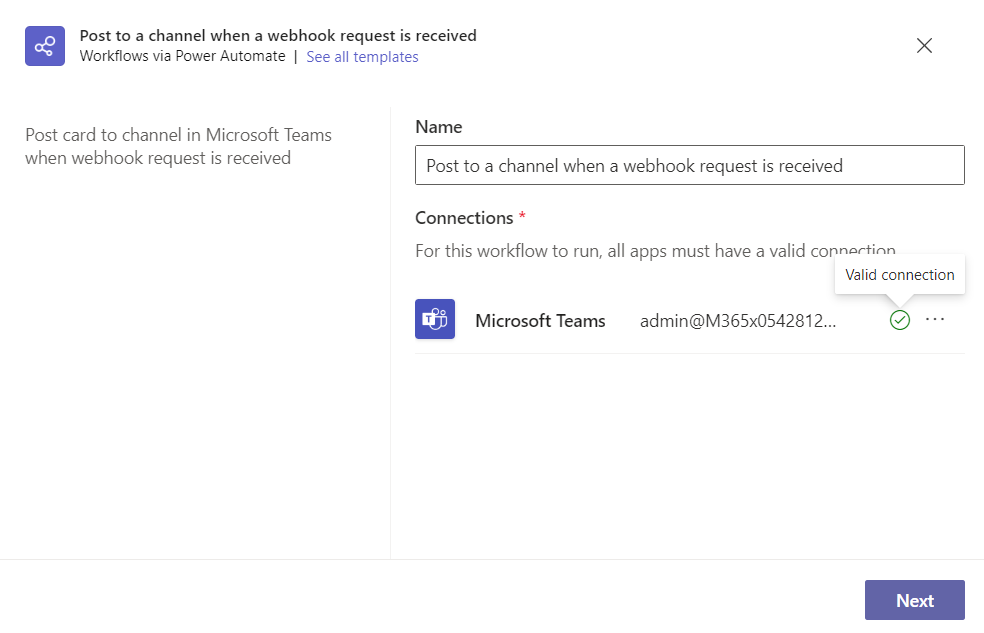
Task: Click the 'Post card to channel' description text
Action: pyautogui.click(x=178, y=146)
